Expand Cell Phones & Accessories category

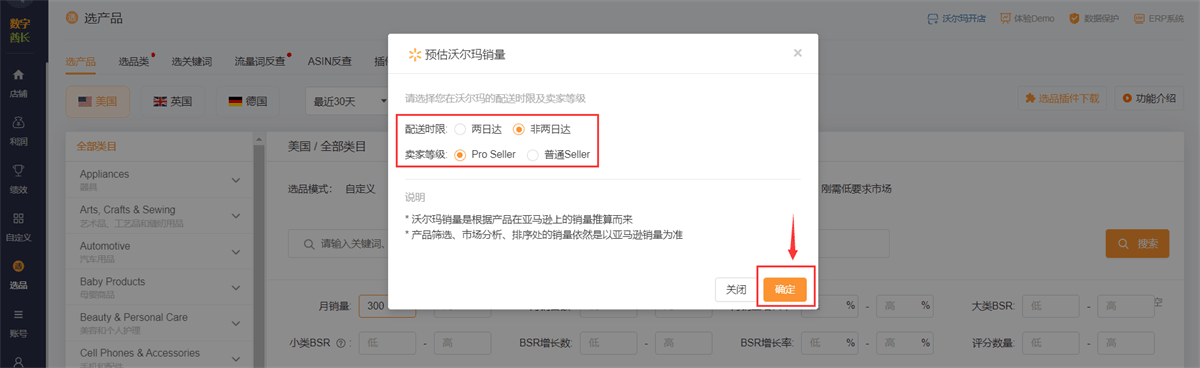(x=236, y=358)
